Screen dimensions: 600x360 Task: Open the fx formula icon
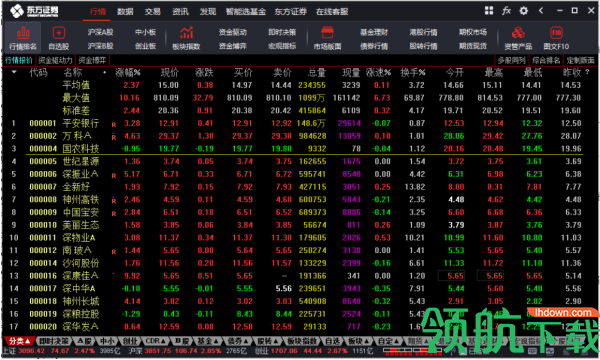[x=506, y=11]
